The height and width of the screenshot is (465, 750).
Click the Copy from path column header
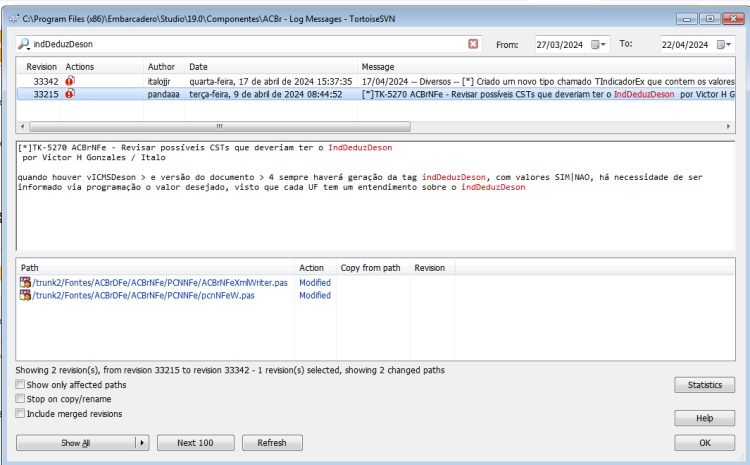(x=373, y=268)
